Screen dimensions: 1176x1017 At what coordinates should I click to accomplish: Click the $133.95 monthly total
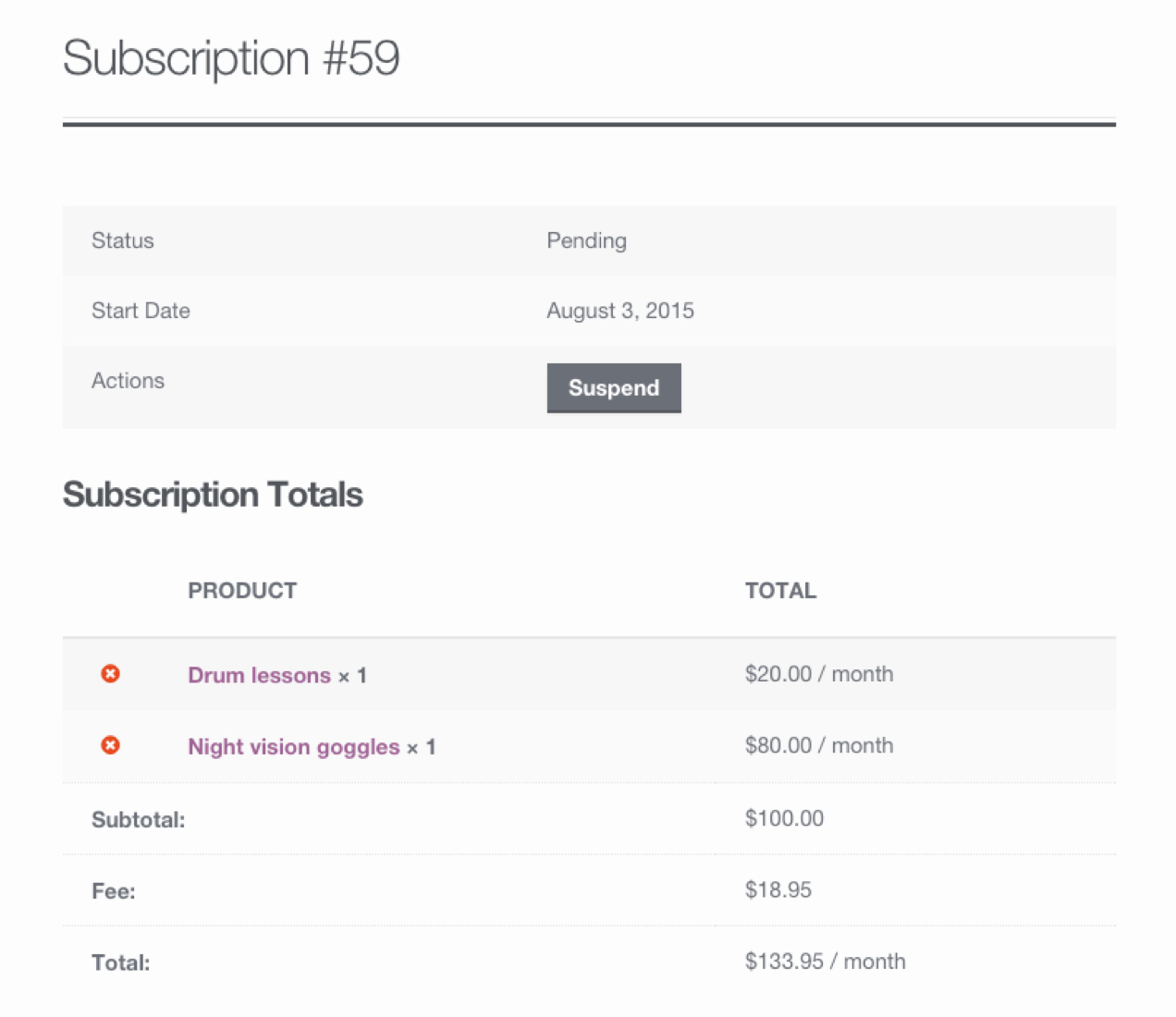[x=826, y=962]
